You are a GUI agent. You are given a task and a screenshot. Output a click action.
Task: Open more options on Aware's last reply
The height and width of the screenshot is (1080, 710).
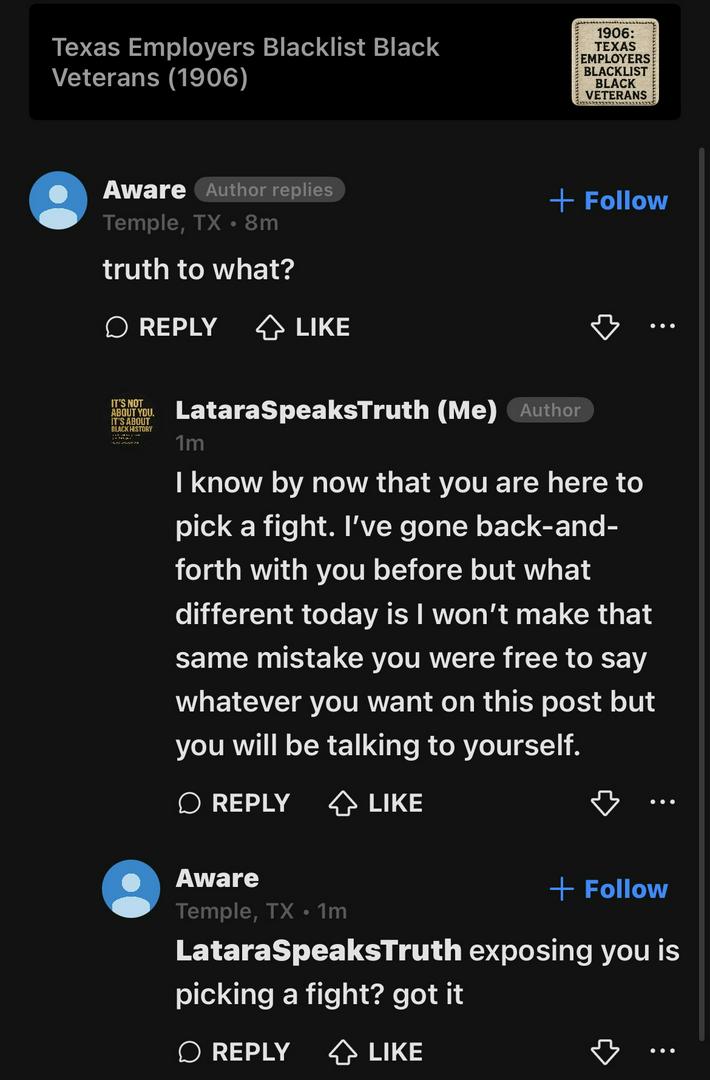pos(661,1051)
